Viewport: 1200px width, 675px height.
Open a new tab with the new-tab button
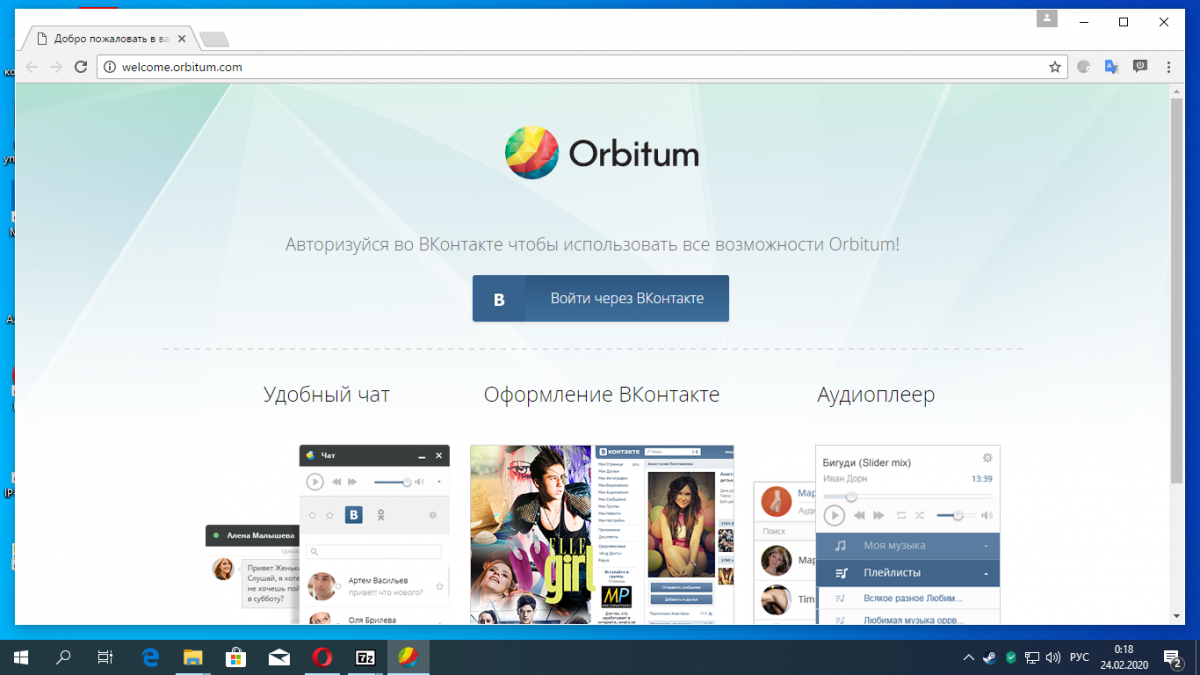(x=214, y=40)
